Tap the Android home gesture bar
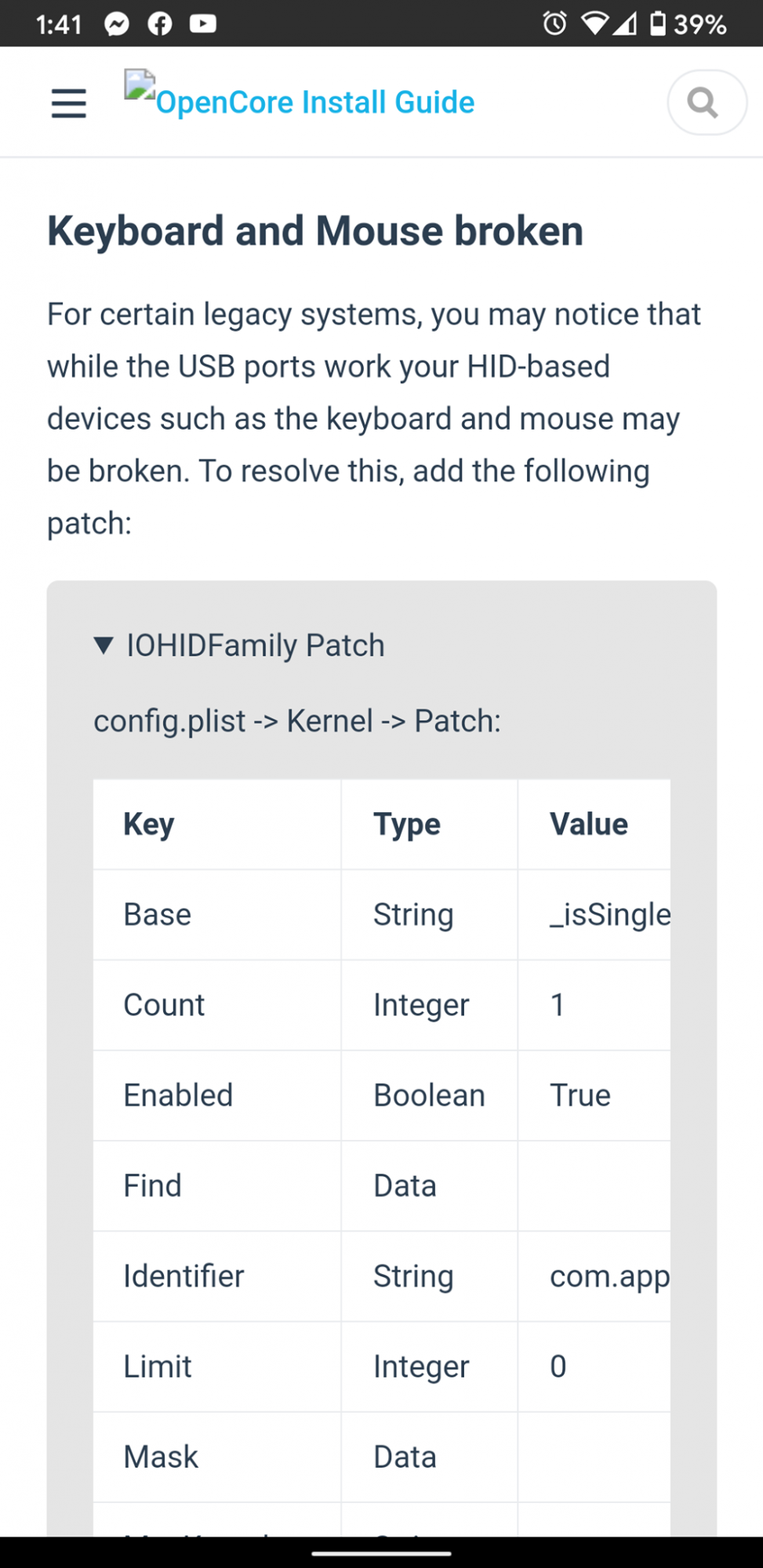 click(381, 1552)
